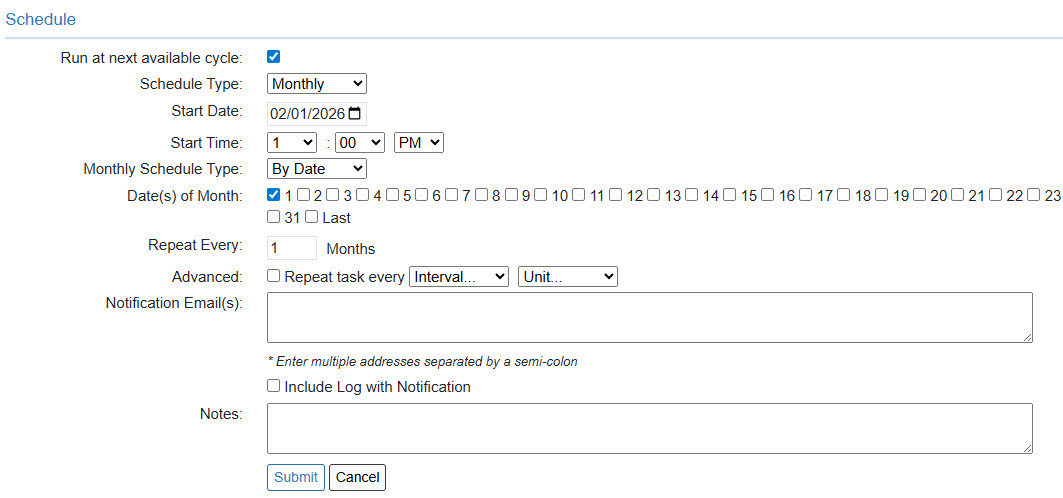This screenshot has height=498, width=1063.
Task: Open the Schedule Type dropdown
Action: [317, 84]
